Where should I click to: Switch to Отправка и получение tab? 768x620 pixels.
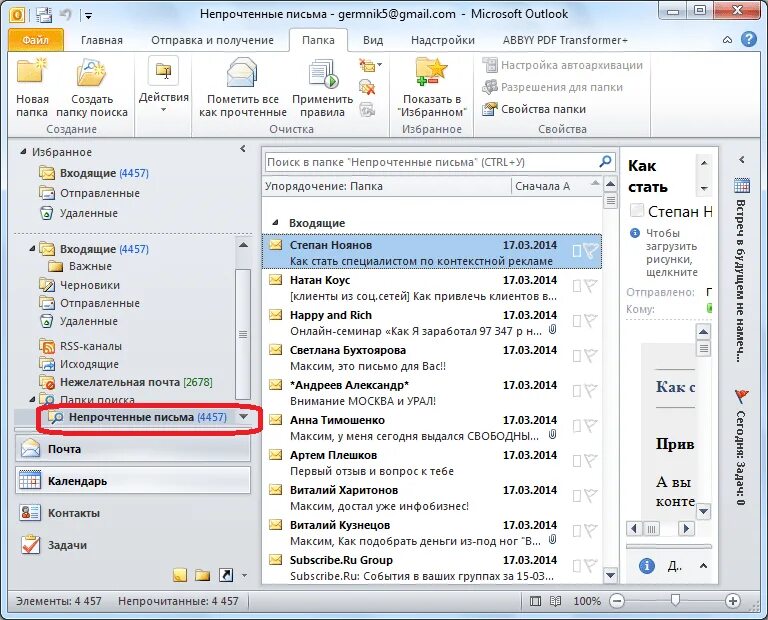click(x=212, y=40)
